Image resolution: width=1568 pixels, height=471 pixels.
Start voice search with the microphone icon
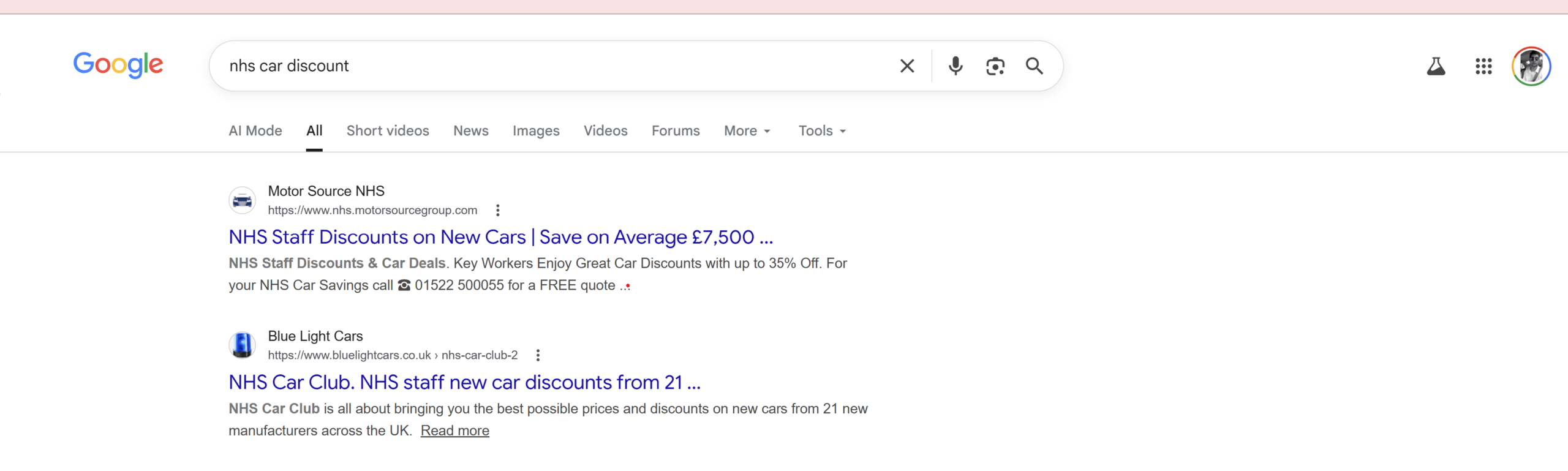tap(956, 66)
